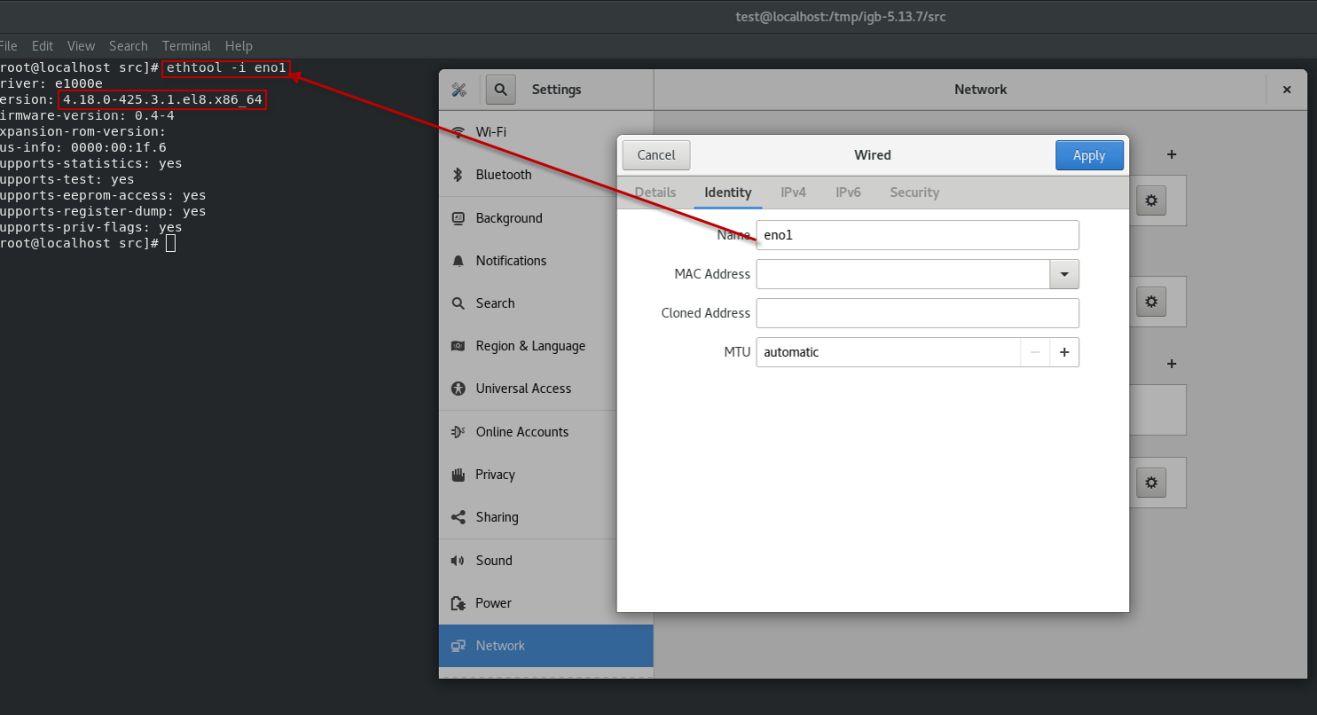
Task: Click the Cloned Address input field
Action: click(918, 313)
